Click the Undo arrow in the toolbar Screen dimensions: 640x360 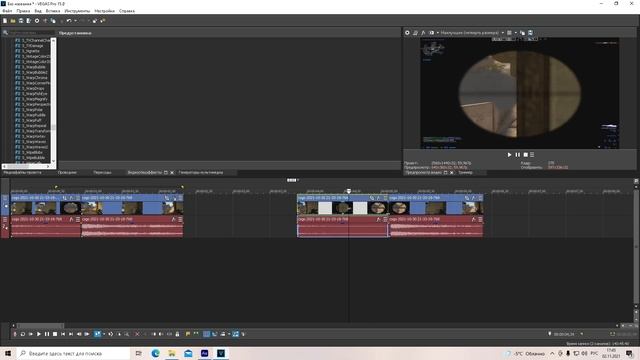[x=69, y=21]
